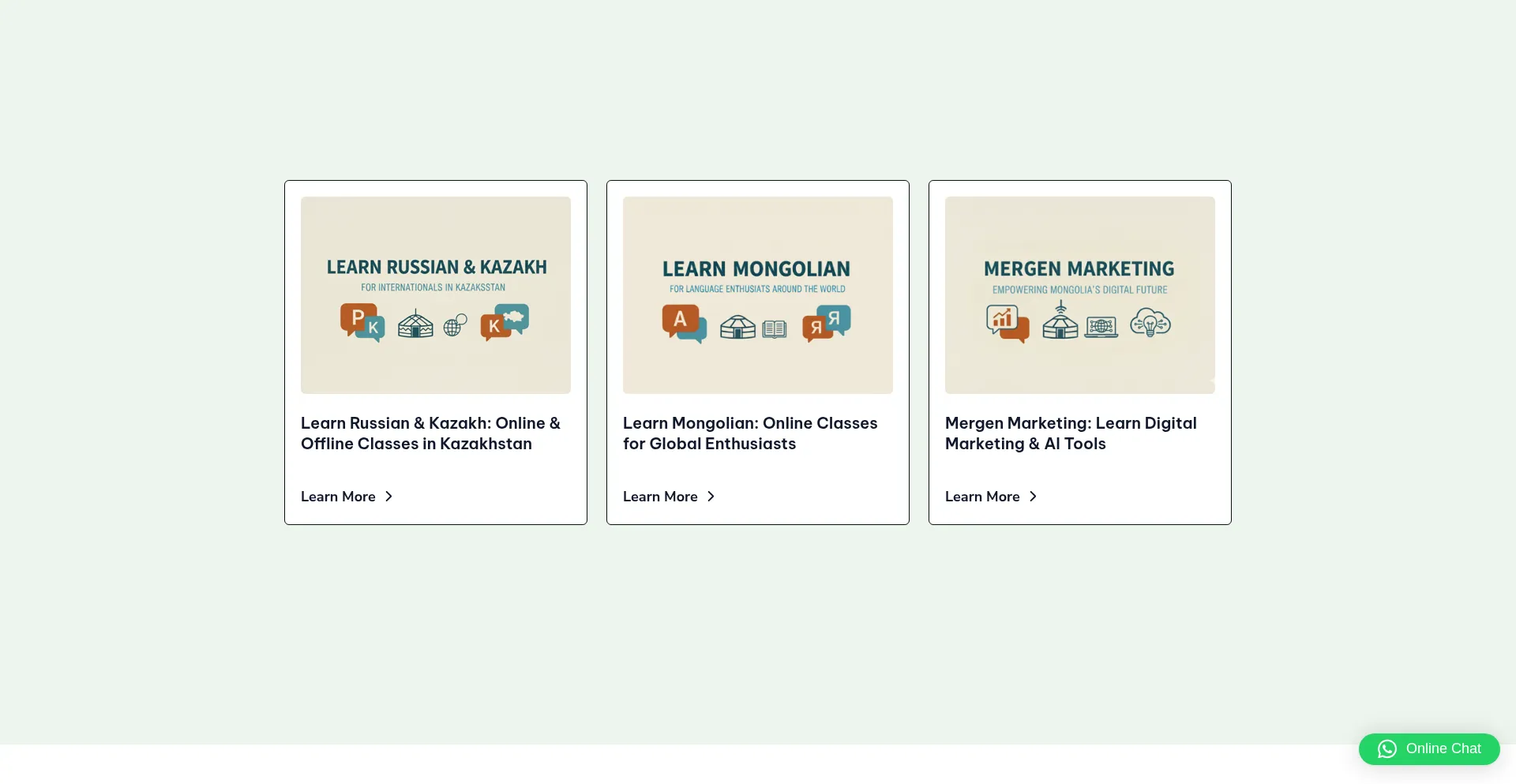Click the chevron beside Learn Mongolian's Learn More
Screen dimensions: 1516x784
[711, 497]
